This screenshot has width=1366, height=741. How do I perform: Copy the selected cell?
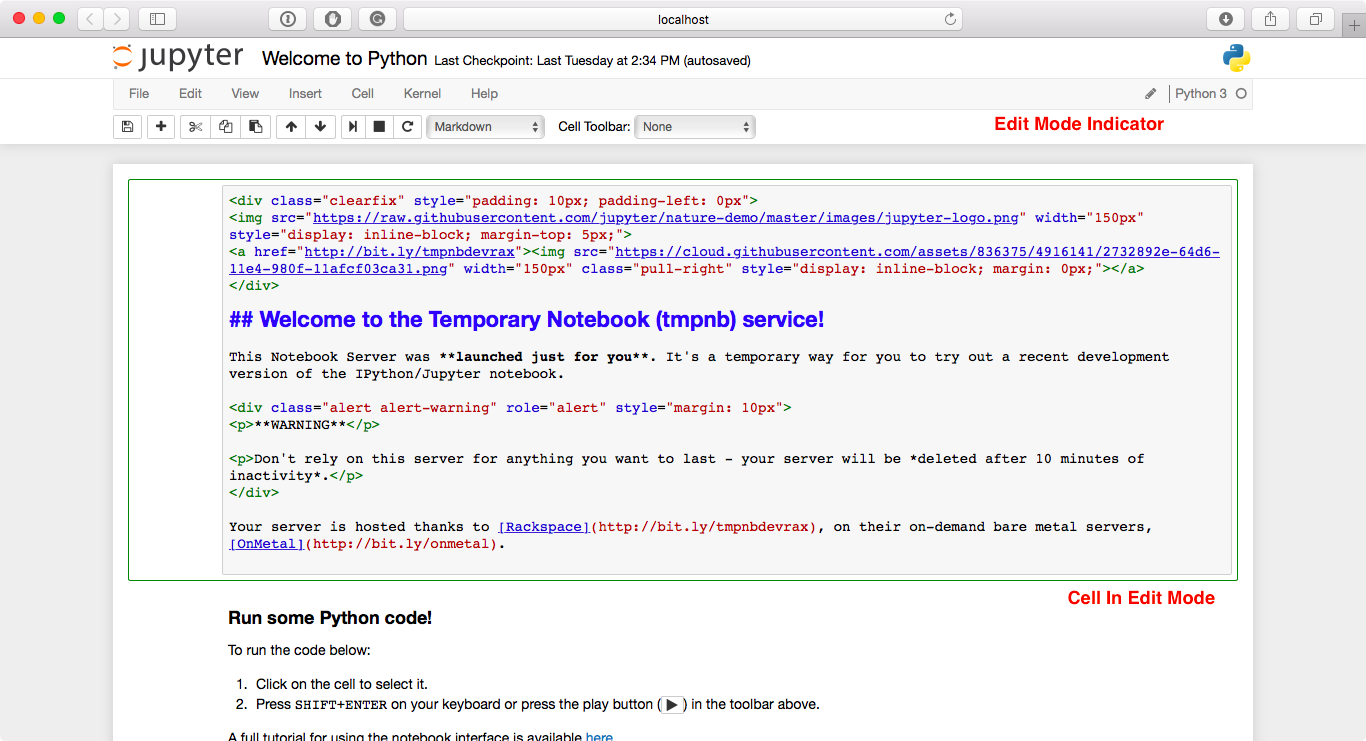point(225,127)
